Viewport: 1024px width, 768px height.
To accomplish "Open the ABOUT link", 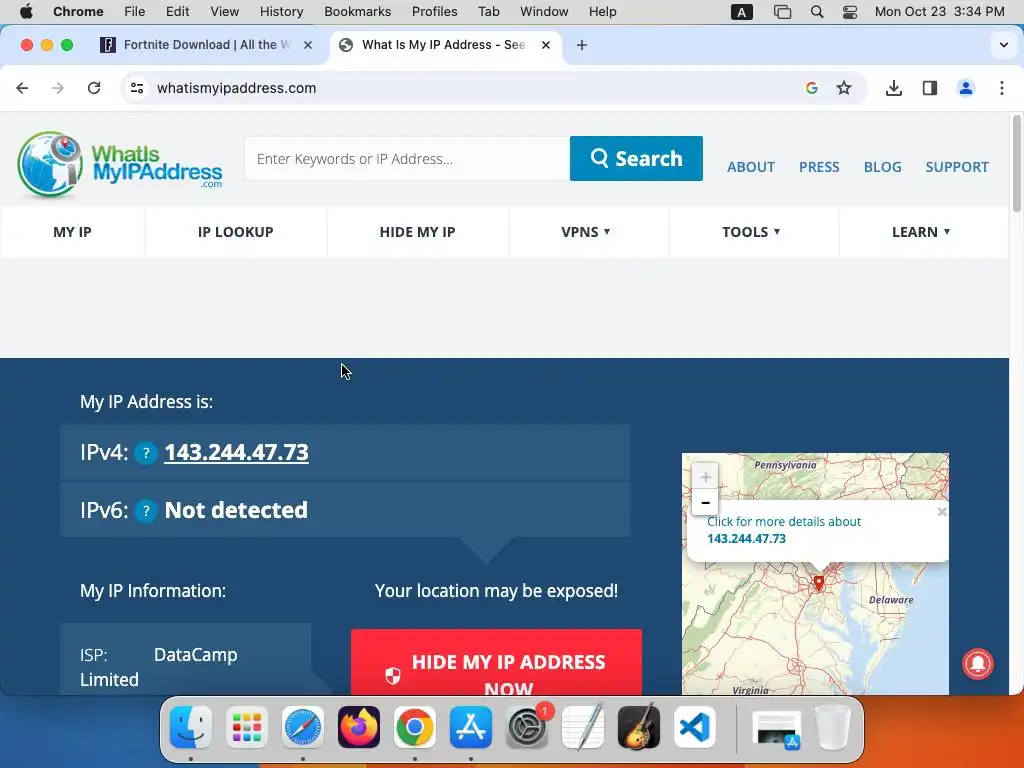I will [x=751, y=167].
